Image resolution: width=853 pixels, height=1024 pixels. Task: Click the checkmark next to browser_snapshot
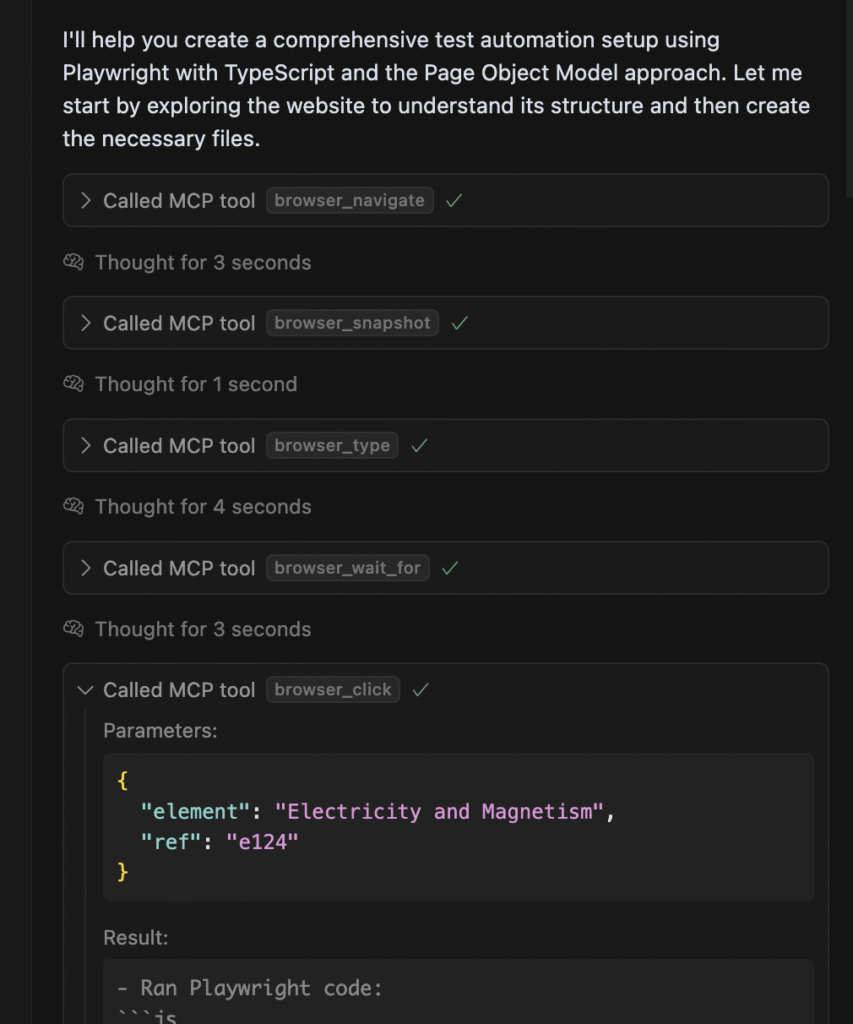459,323
